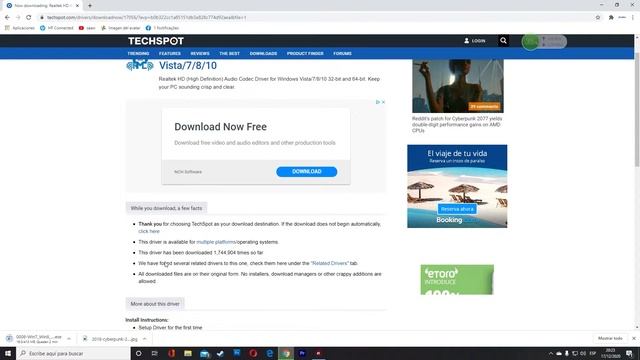Open The Best menu item
The width and height of the screenshot is (640, 360).
(x=229, y=53)
